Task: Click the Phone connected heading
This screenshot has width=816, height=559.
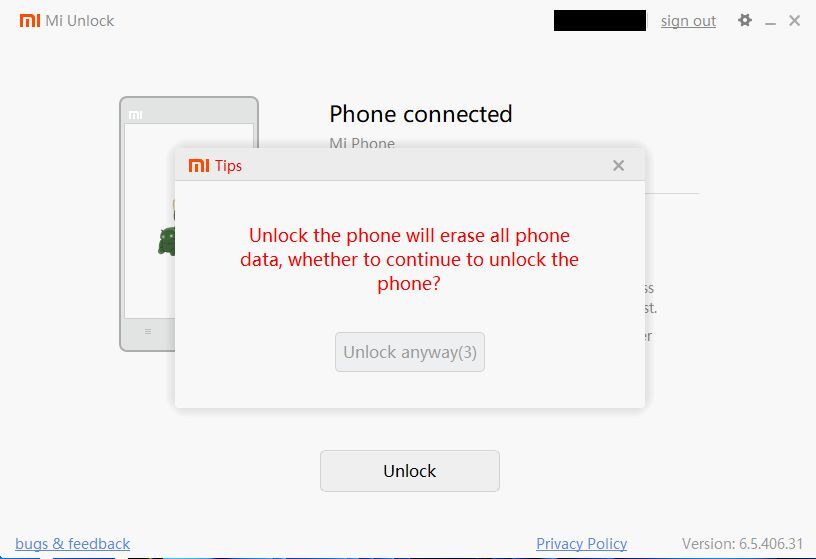Action: tap(420, 114)
